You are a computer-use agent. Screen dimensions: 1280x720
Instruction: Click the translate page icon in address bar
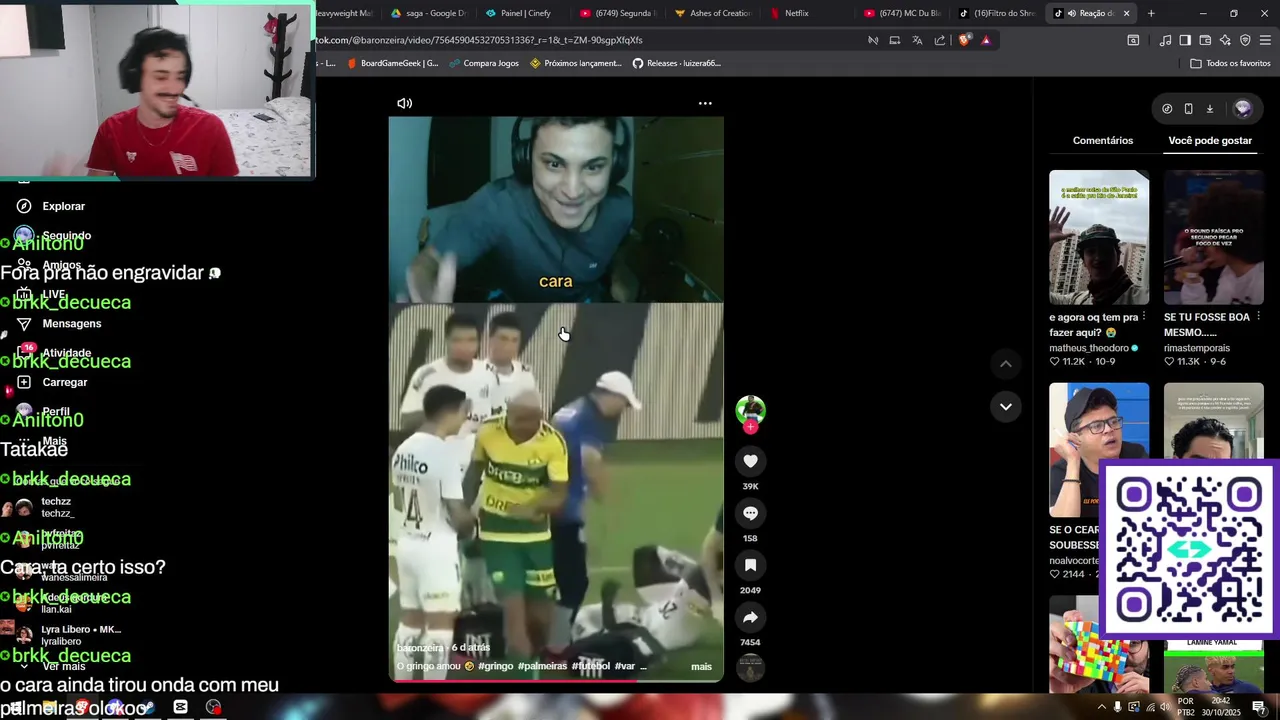pos(917,40)
